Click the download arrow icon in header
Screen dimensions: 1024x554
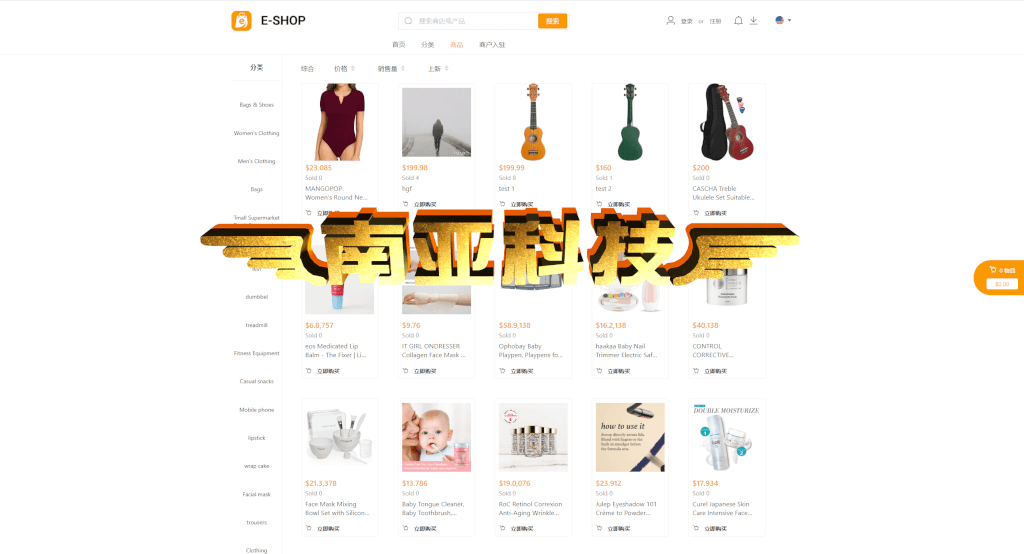tap(754, 20)
